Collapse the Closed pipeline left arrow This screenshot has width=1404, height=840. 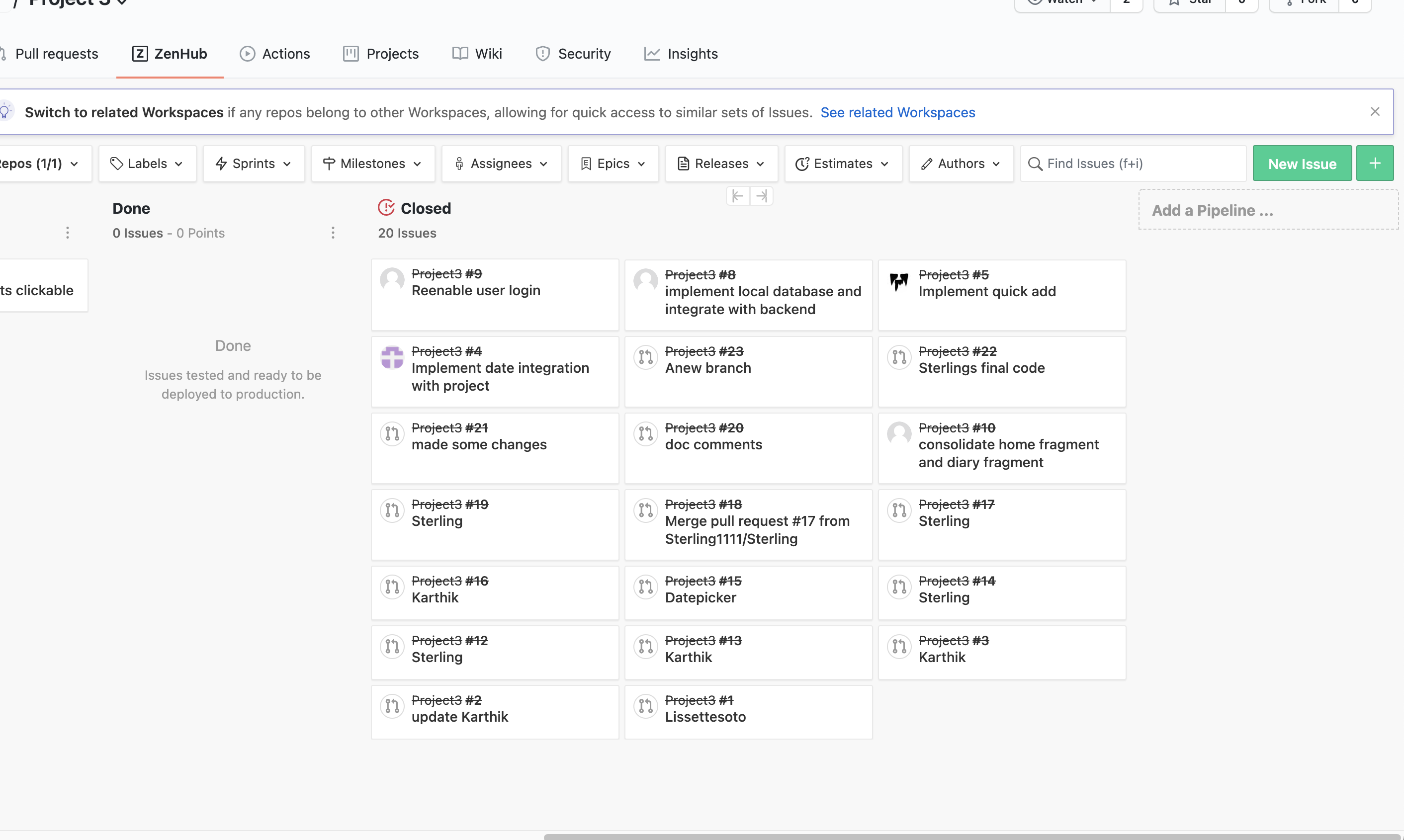[738, 196]
